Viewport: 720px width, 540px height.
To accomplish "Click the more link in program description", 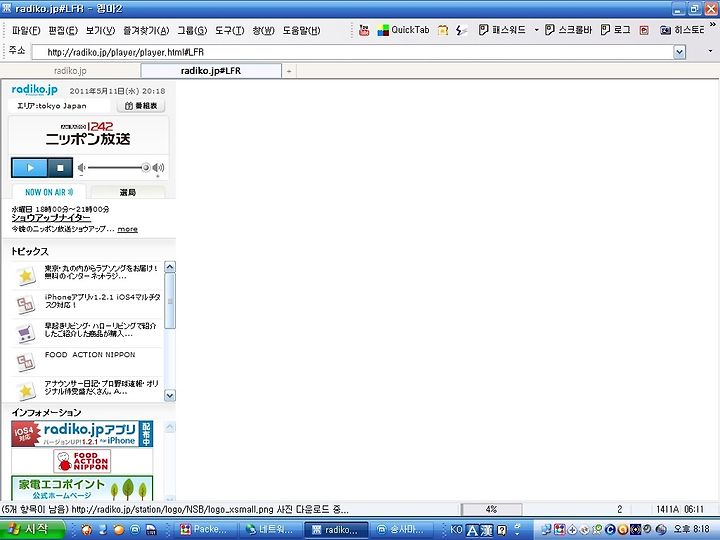I will coord(128,229).
